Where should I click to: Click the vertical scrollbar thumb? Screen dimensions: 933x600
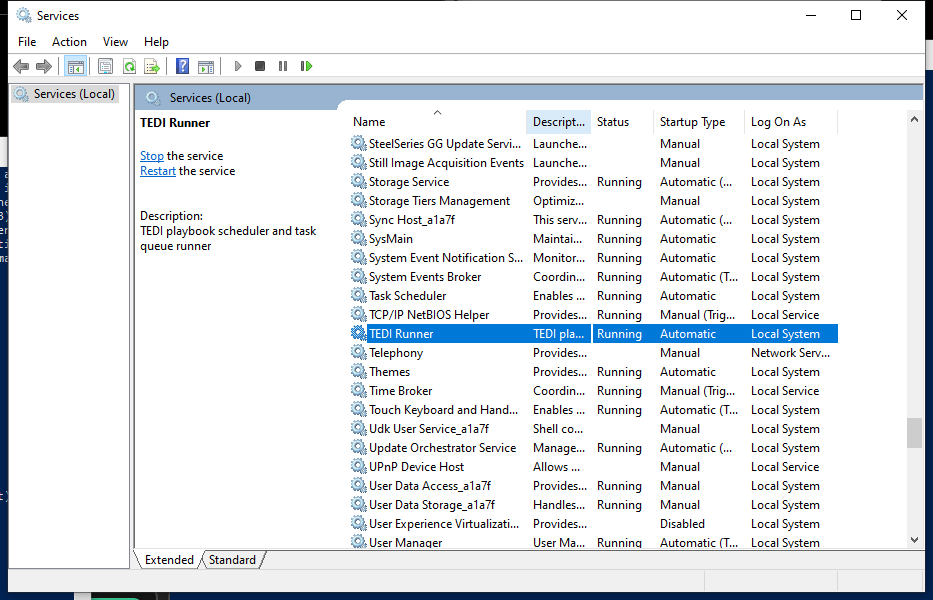tap(915, 433)
